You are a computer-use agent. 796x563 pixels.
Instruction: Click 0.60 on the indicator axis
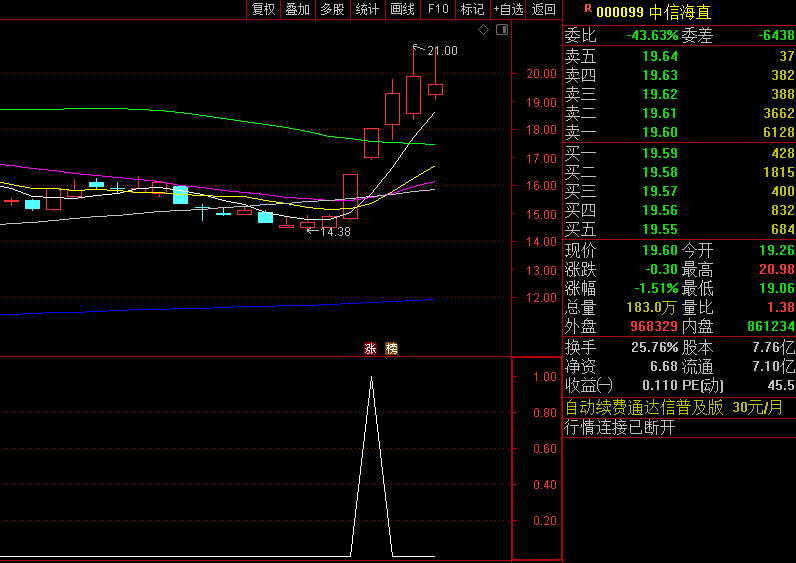(x=545, y=449)
